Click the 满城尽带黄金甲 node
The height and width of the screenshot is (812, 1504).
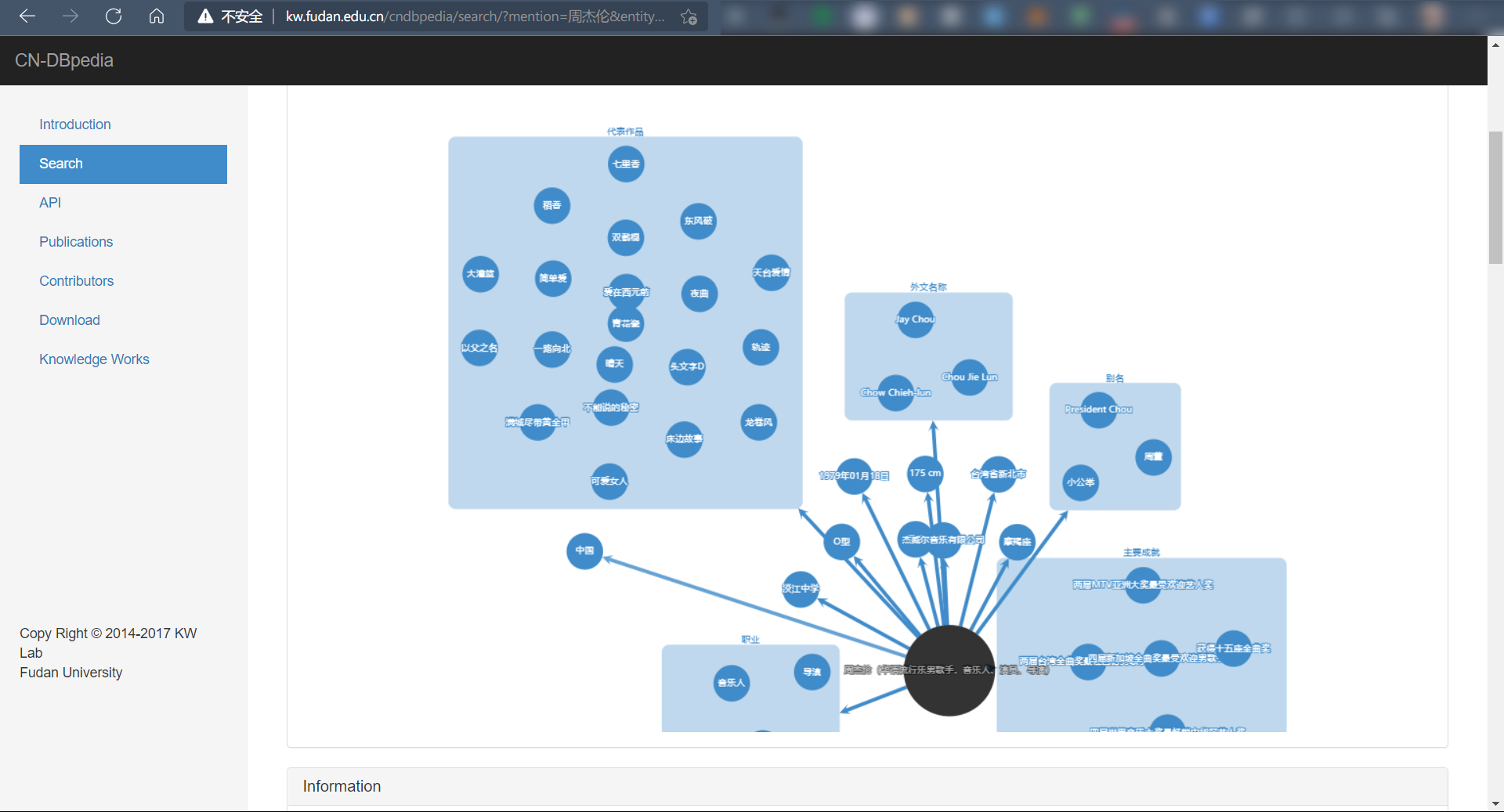(537, 422)
